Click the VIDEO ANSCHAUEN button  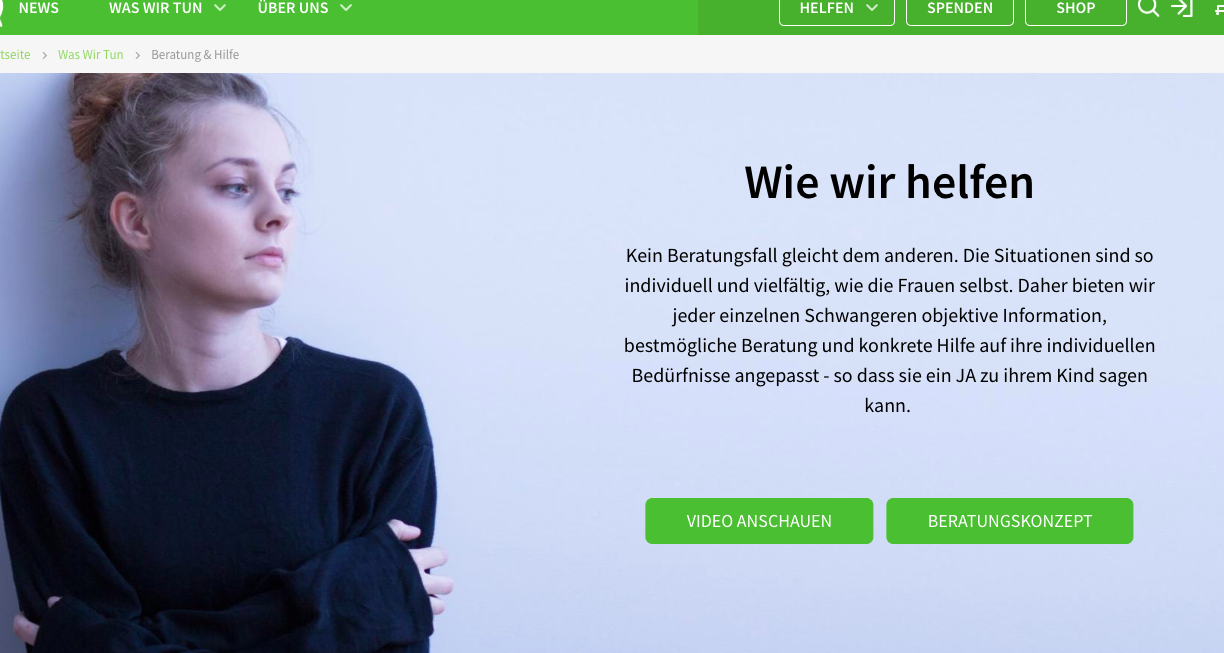(x=759, y=521)
